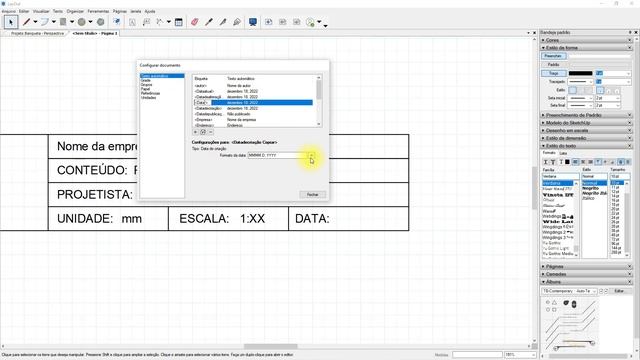Select the Label tool
This screenshot has width=640, height=360.
tap(146, 22)
